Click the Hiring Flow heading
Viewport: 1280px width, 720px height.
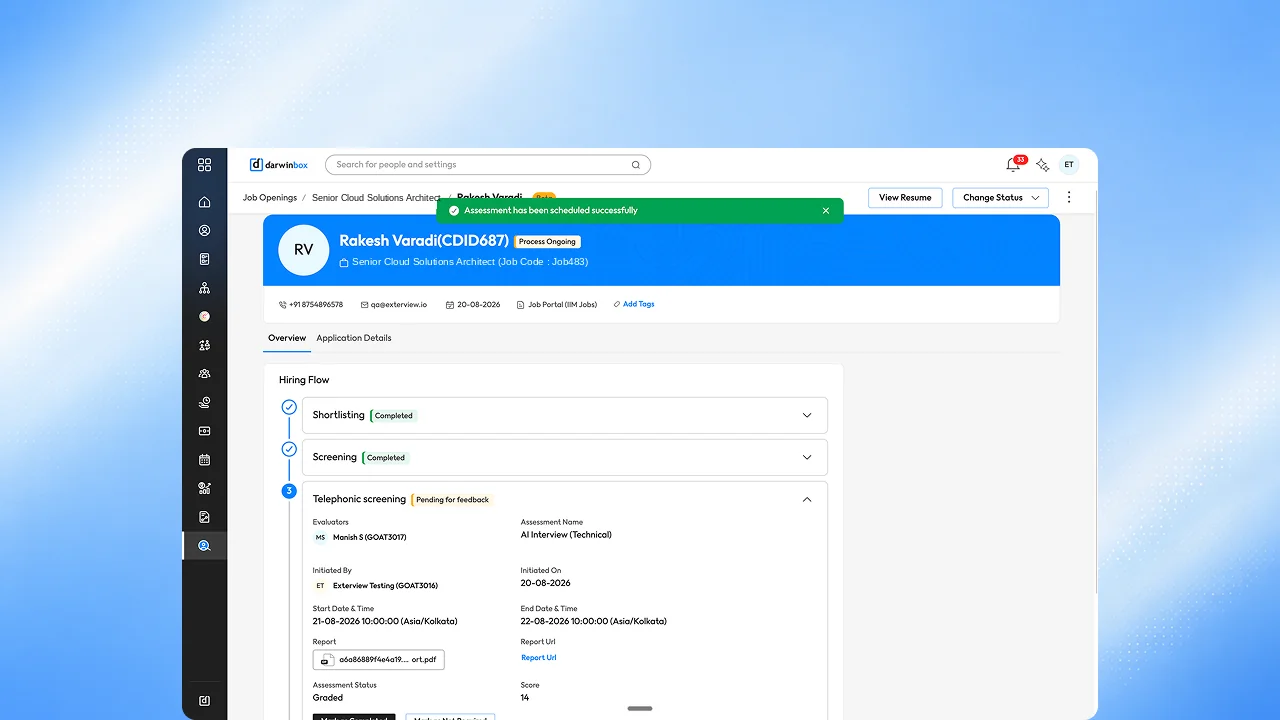pyautogui.click(x=304, y=380)
